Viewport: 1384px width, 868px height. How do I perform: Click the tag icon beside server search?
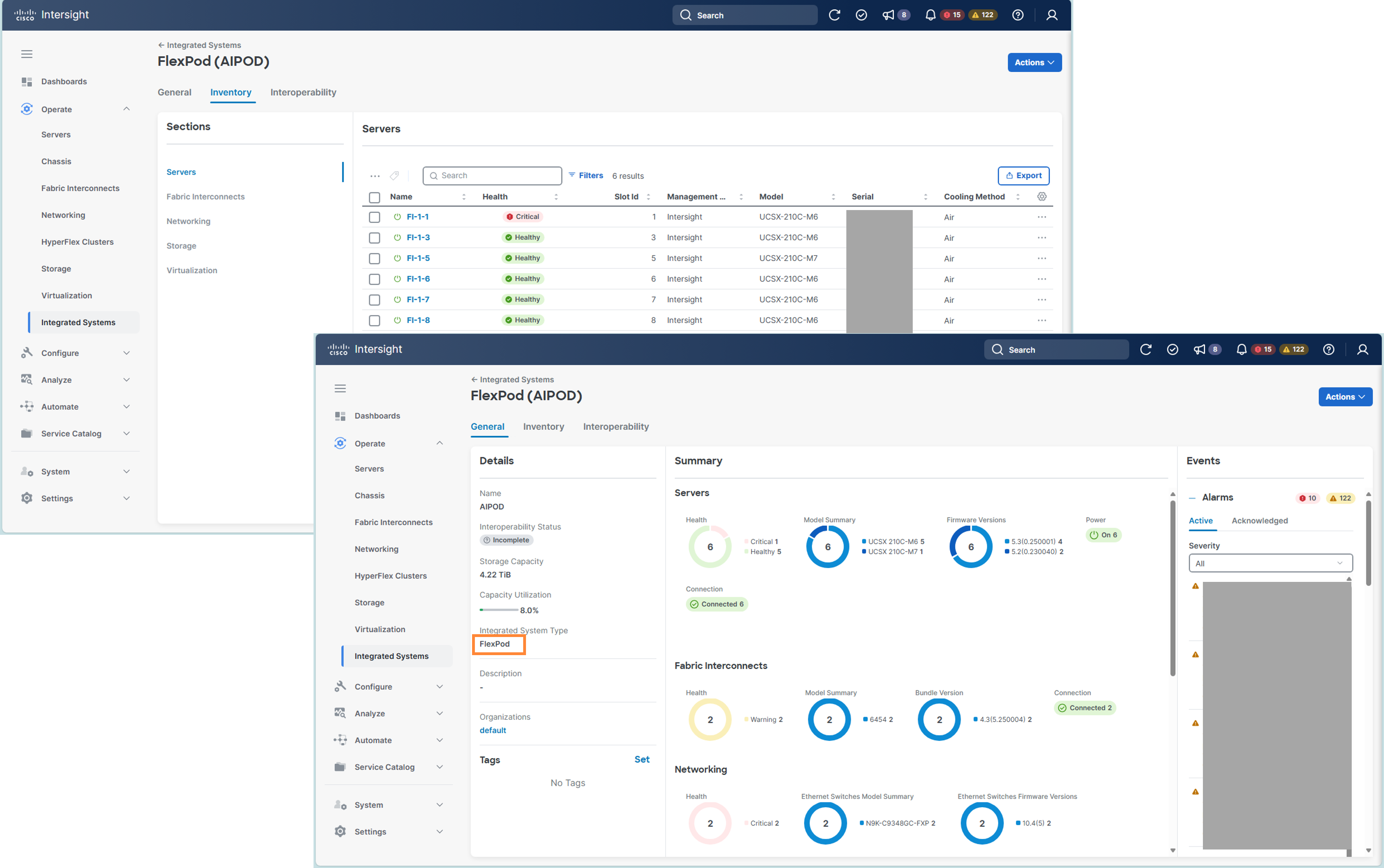coord(394,176)
